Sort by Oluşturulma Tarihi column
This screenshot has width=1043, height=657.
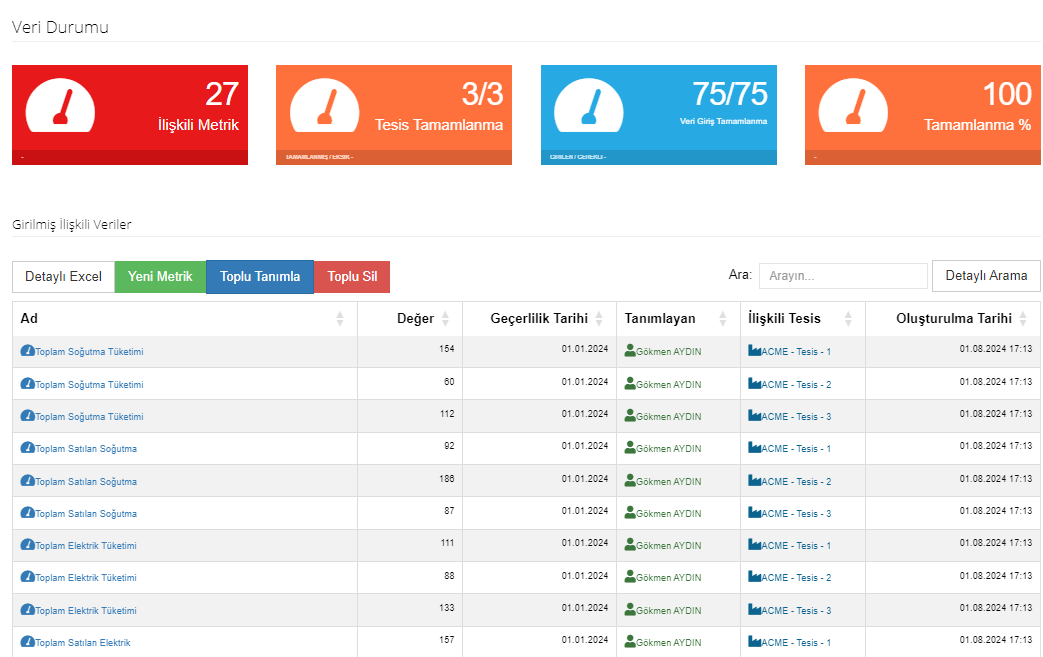point(1022,319)
